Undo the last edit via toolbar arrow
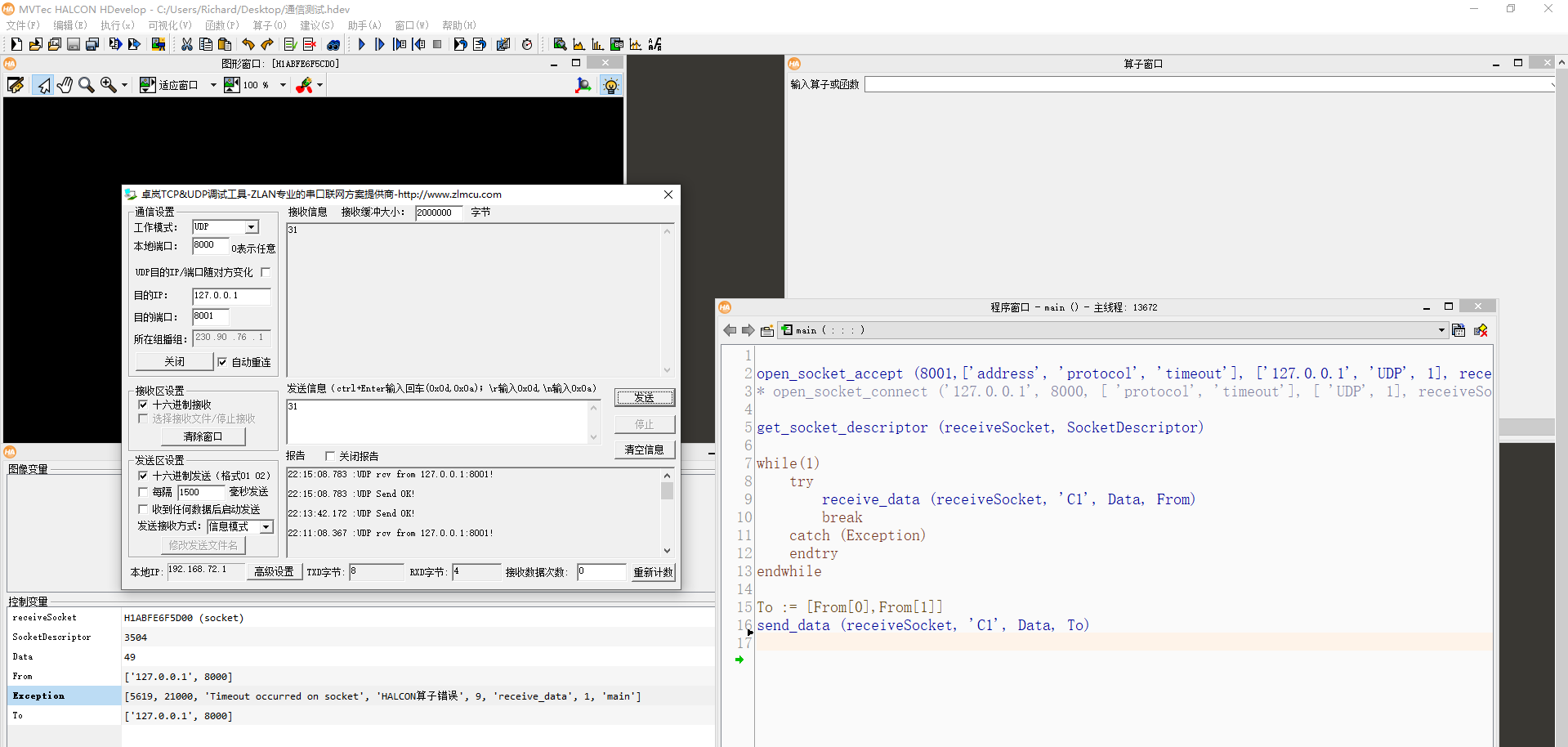Screen dimensions: 1568x747 coord(248,44)
